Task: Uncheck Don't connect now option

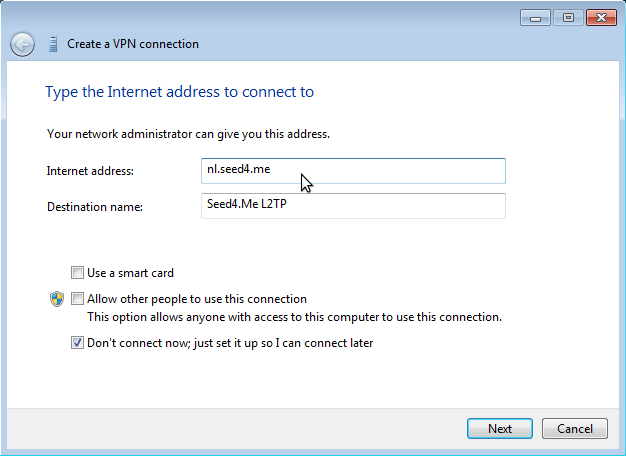Action: [x=78, y=343]
